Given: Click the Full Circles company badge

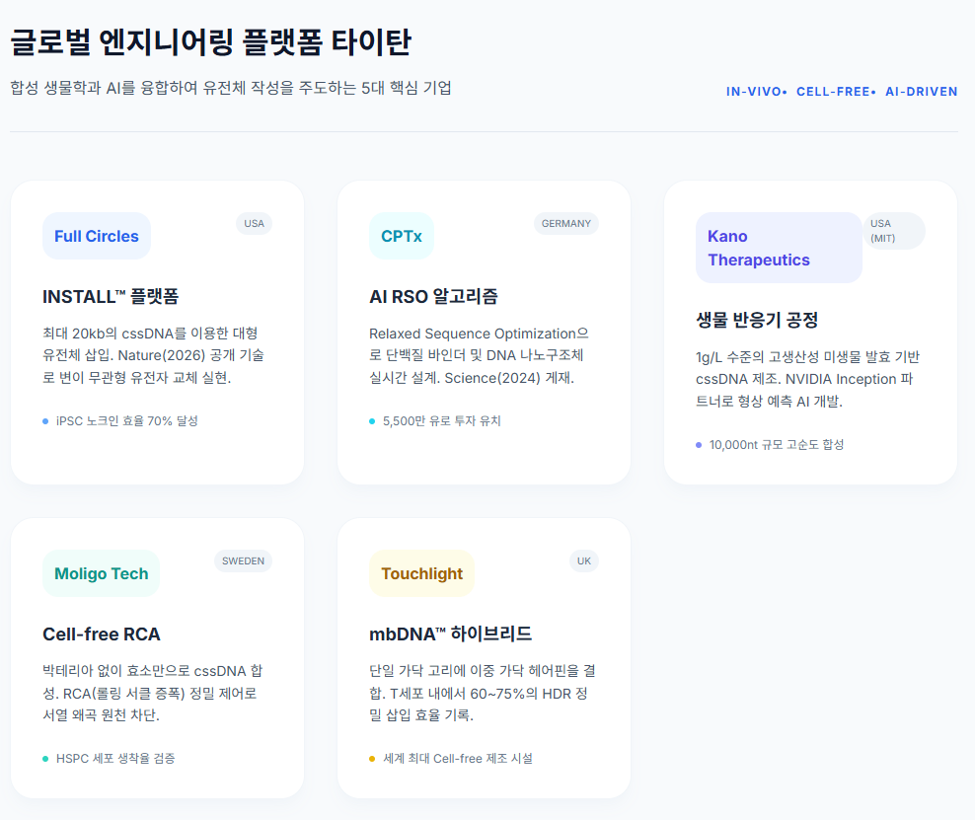Looking at the screenshot, I should (x=96, y=236).
